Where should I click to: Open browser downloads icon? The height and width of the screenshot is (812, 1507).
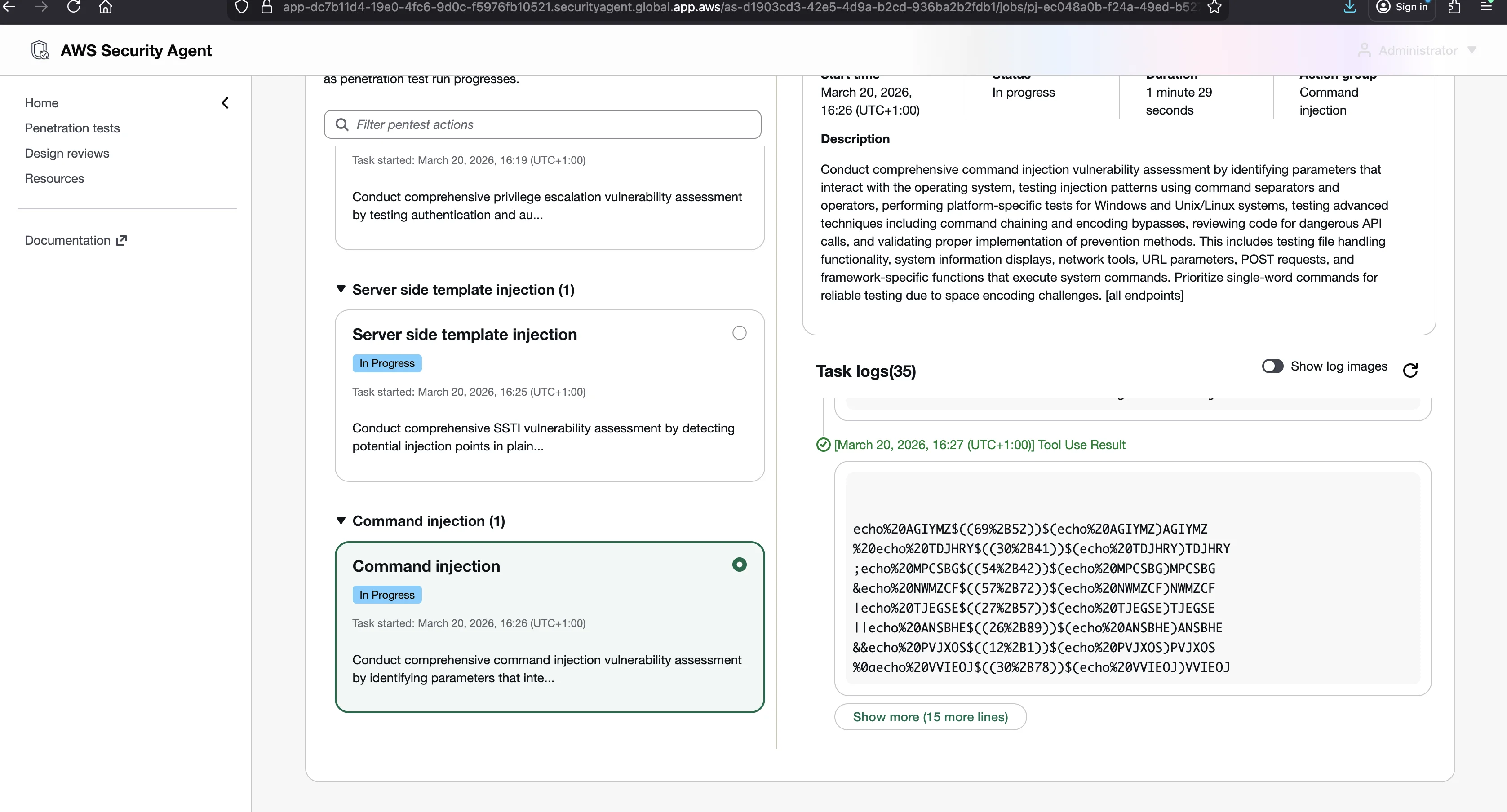[1349, 7]
